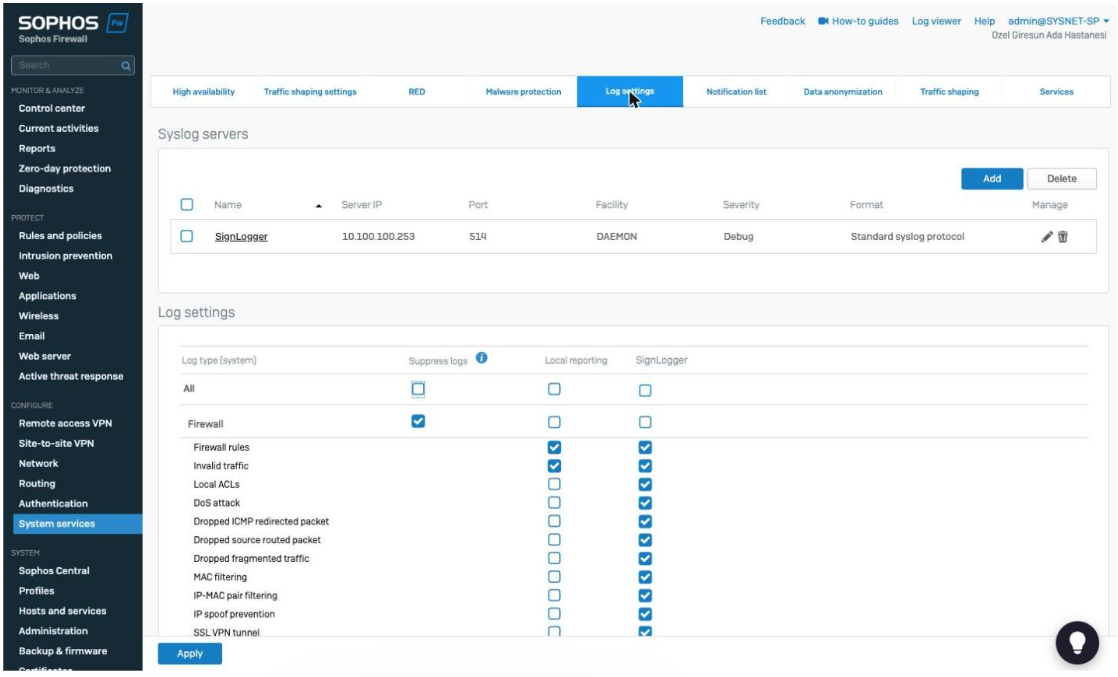
Task: Uncheck Local reporting for Invalid traffic
Action: pyautogui.click(x=554, y=466)
